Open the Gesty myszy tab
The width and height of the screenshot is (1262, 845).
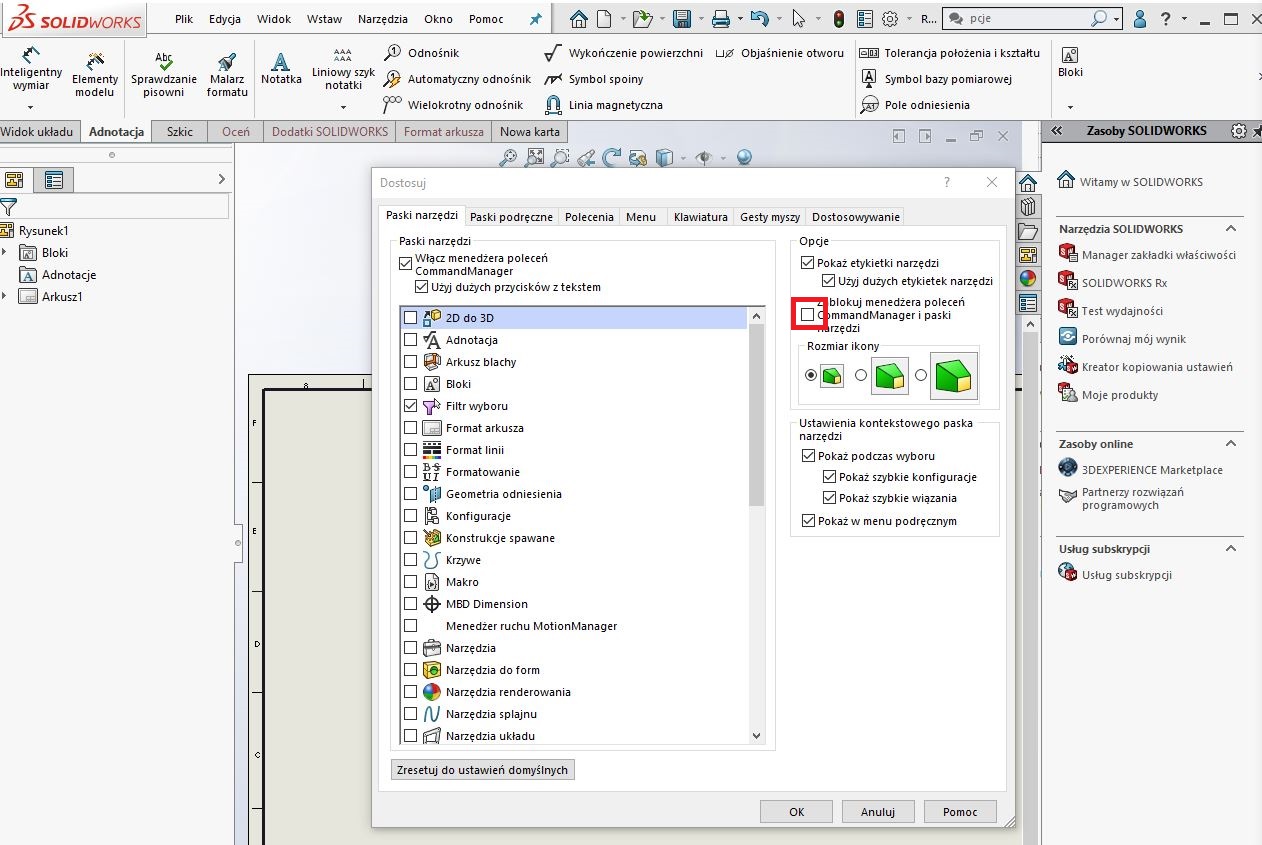pyautogui.click(x=770, y=217)
